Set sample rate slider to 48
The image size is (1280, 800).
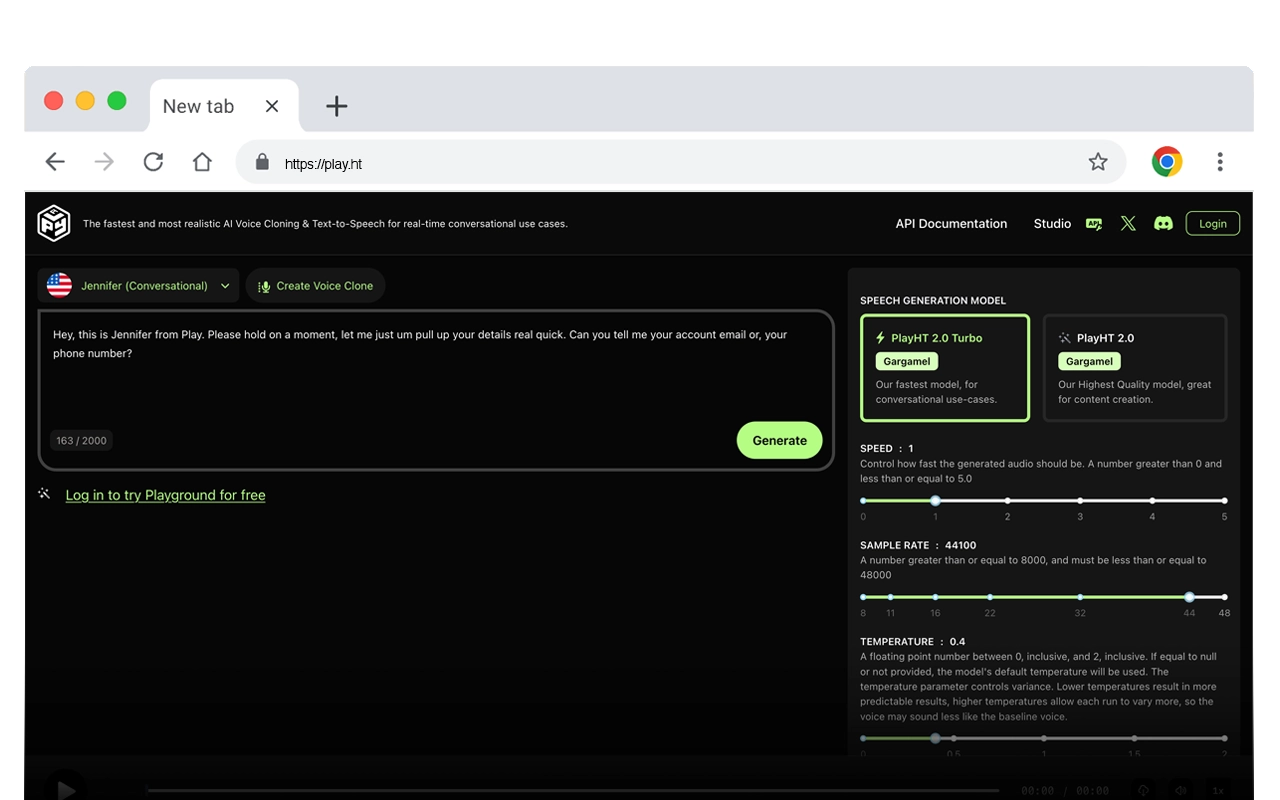tap(1224, 597)
